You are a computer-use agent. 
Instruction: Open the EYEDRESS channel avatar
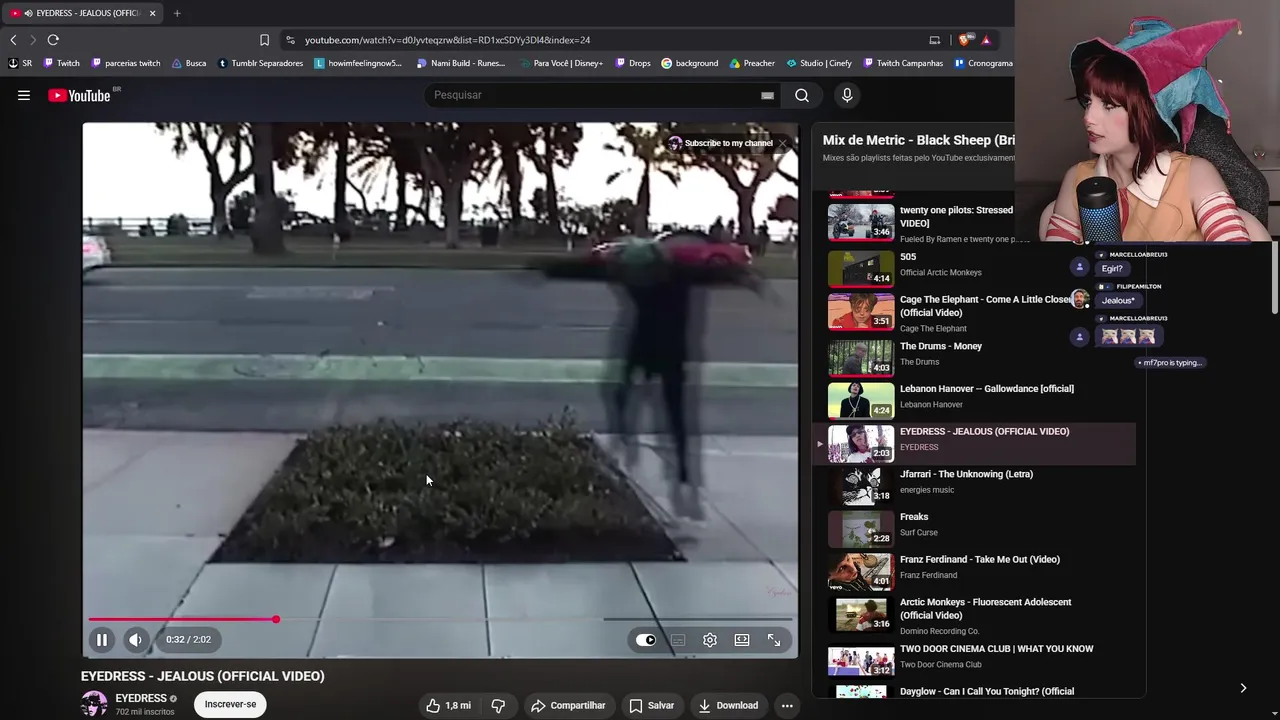pos(94,704)
